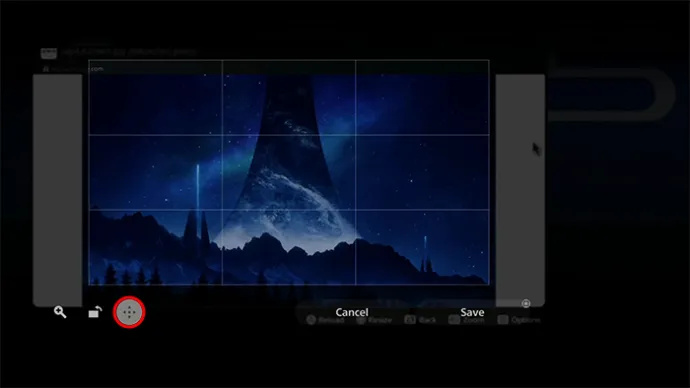This screenshot has height=388, width=690.
Task: Click the gray panel right of image
Action: point(520,190)
